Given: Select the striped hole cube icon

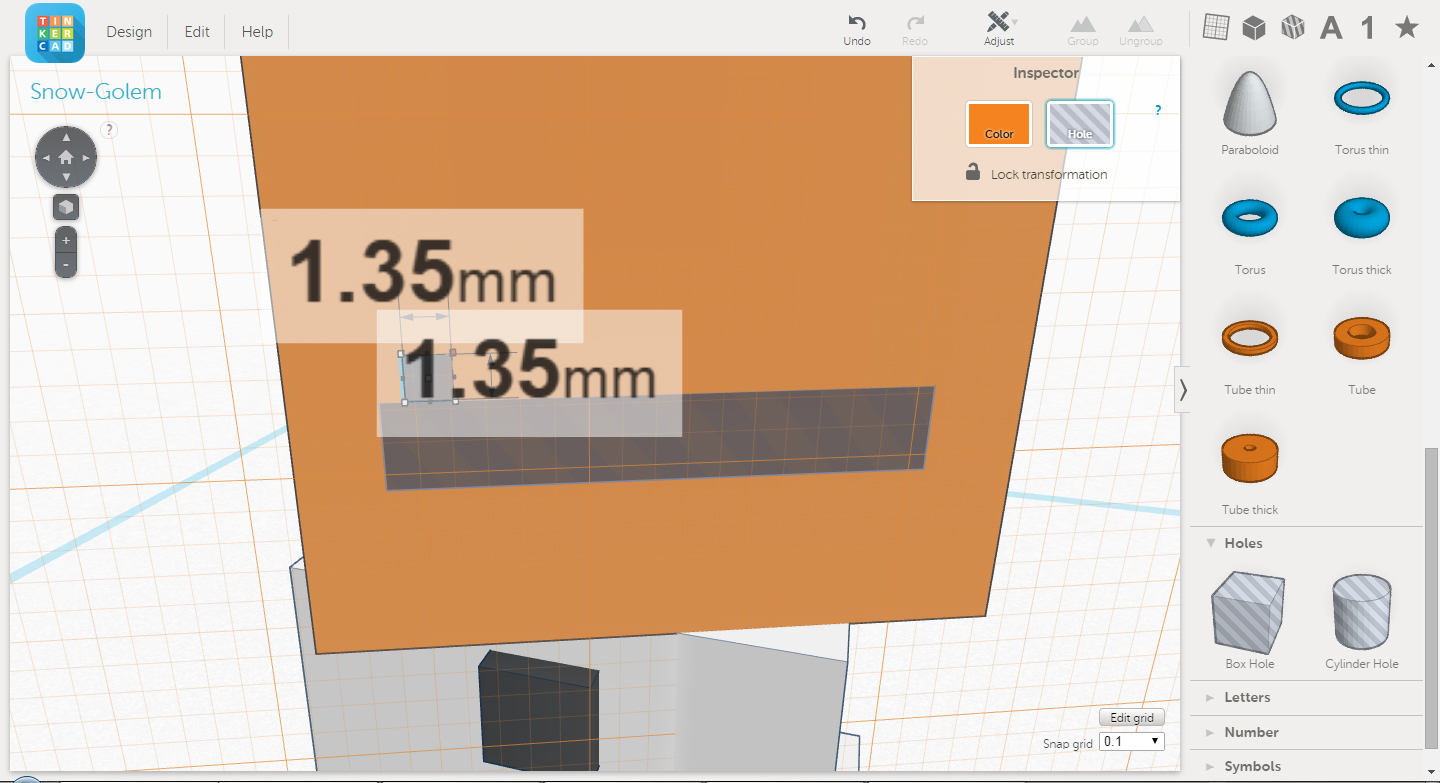Looking at the screenshot, I should [x=1293, y=27].
